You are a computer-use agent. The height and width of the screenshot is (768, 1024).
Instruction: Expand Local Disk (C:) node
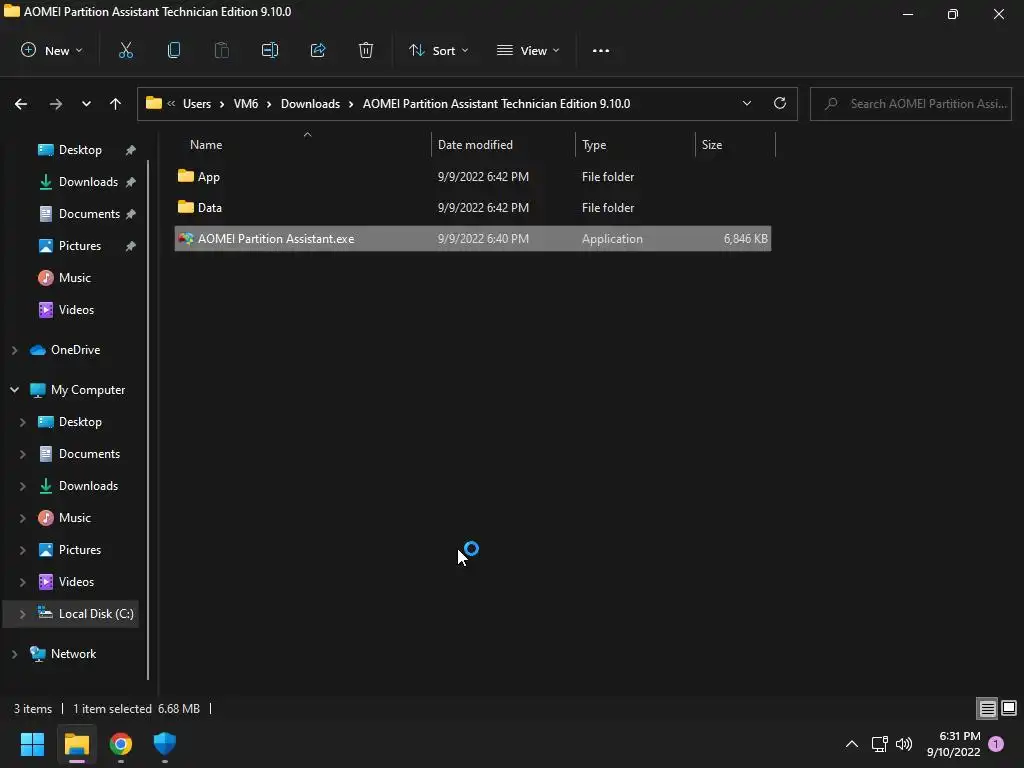(22, 614)
